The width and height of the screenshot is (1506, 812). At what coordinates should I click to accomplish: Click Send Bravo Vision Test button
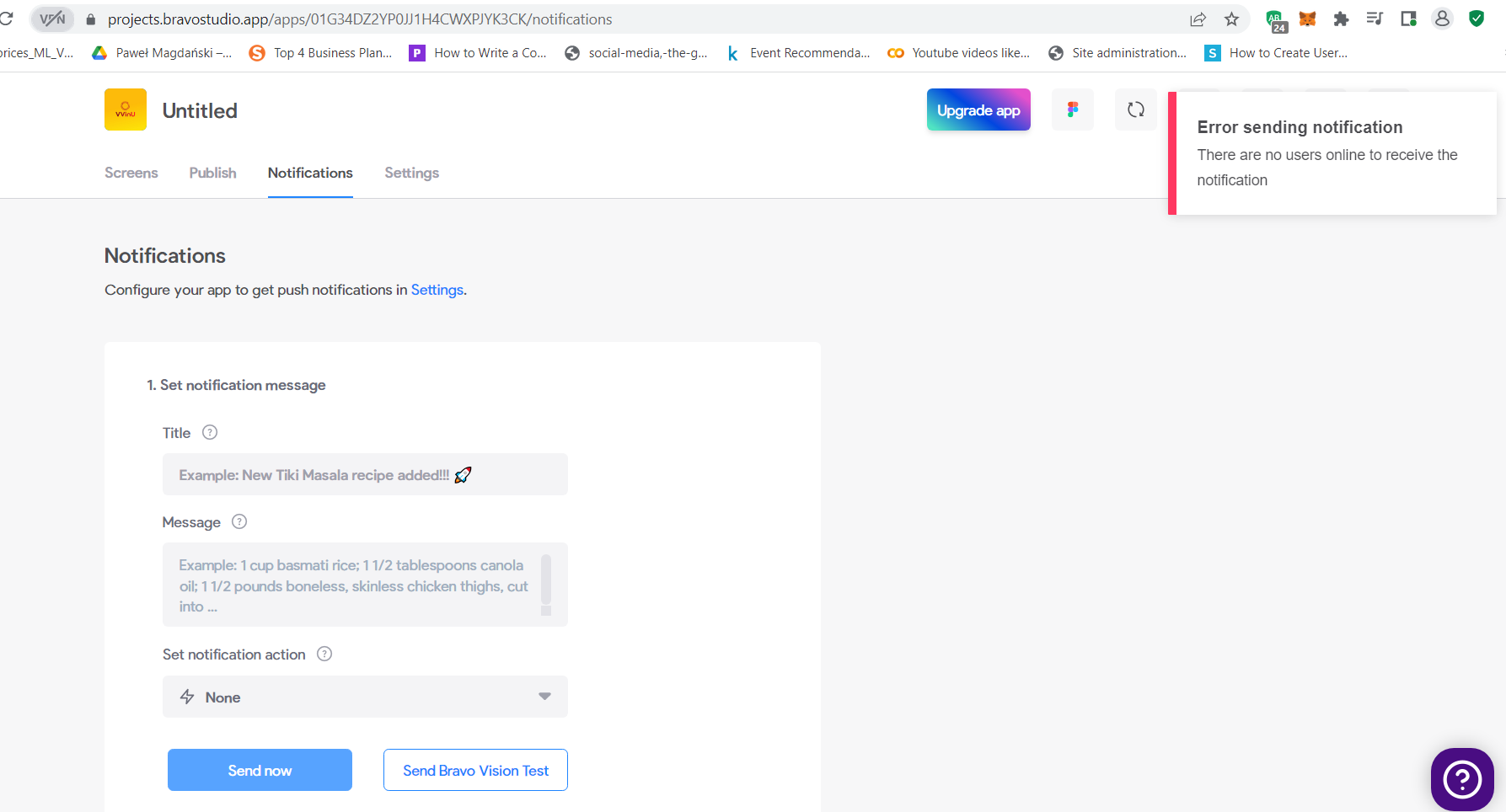pyautogui.click(x=475, y=770)
